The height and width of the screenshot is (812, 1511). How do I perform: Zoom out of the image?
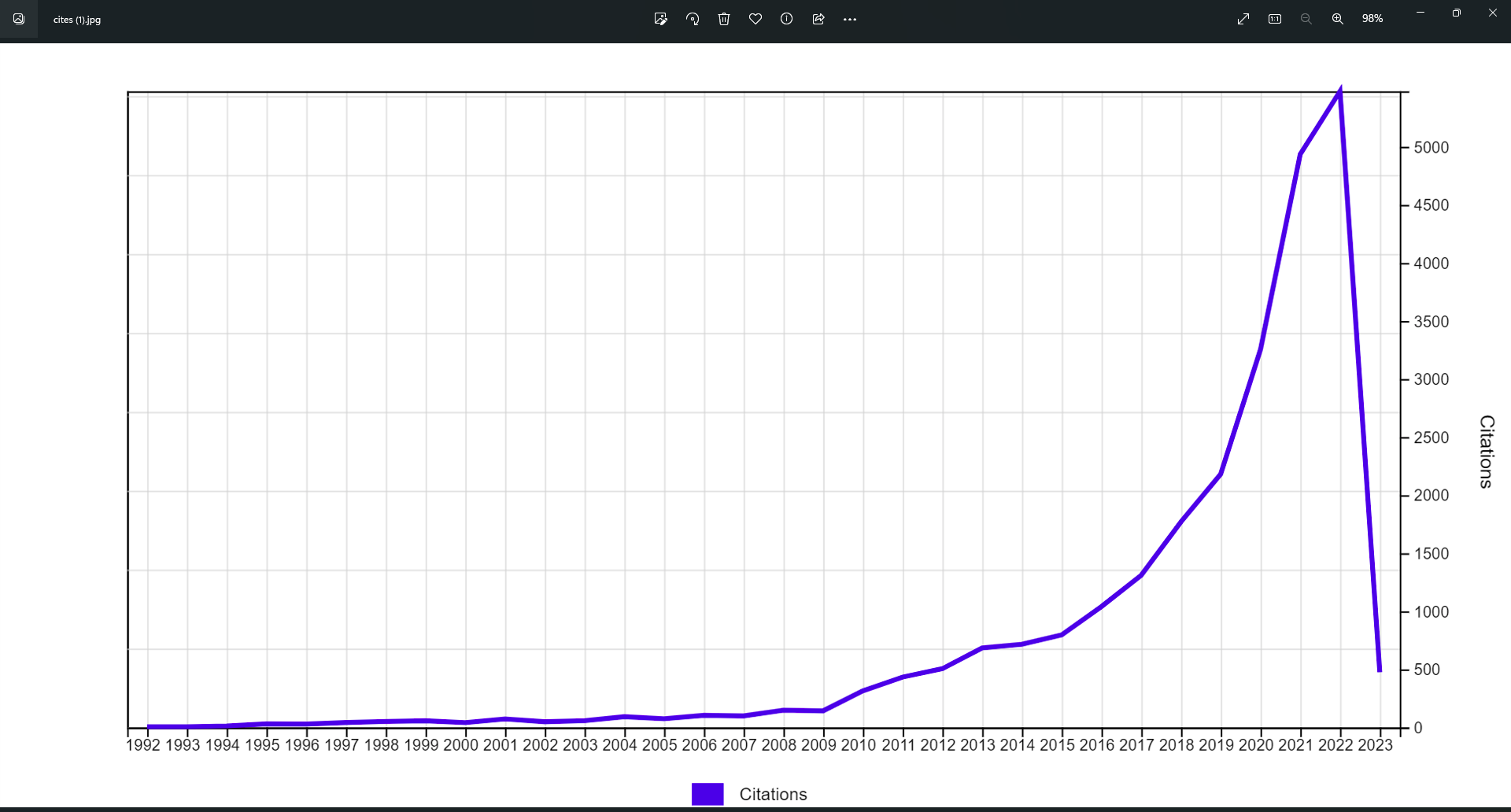pos(1306,19)
